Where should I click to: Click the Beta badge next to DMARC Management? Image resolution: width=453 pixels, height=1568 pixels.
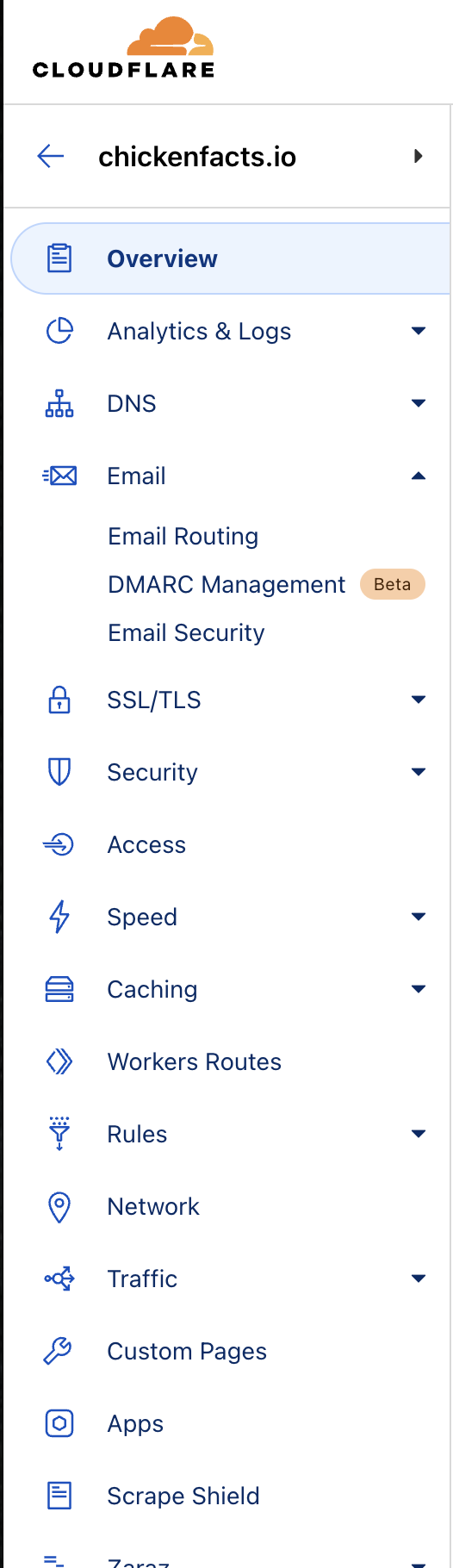coord(393,584)
